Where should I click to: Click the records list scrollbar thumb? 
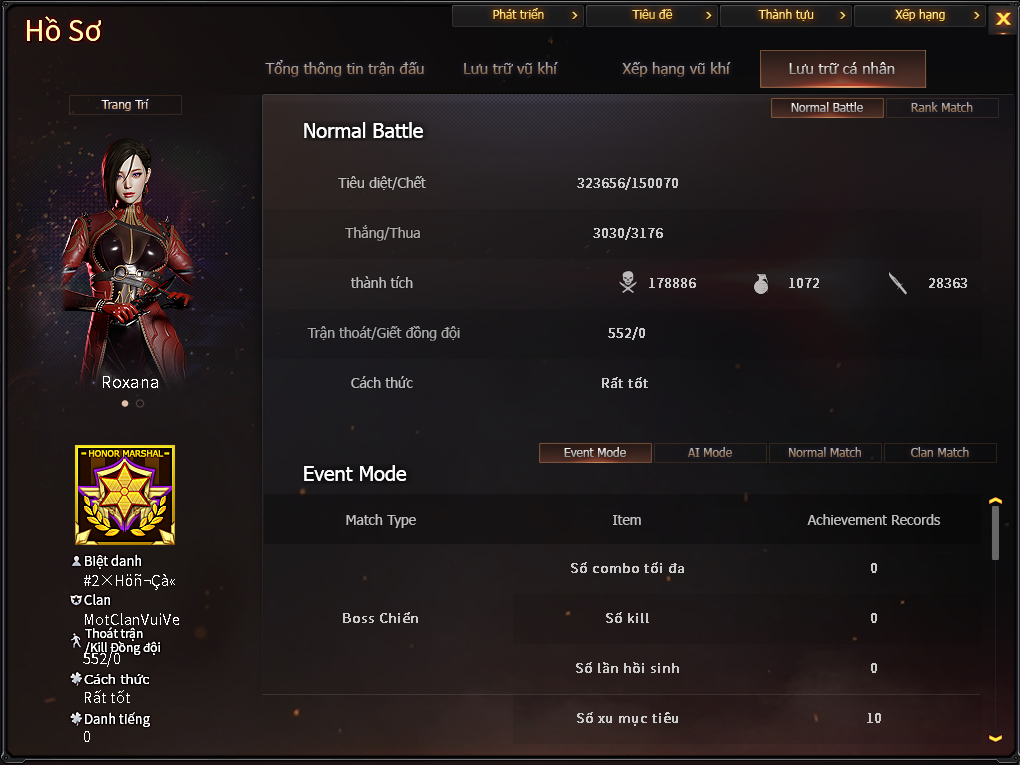(995, 533)
